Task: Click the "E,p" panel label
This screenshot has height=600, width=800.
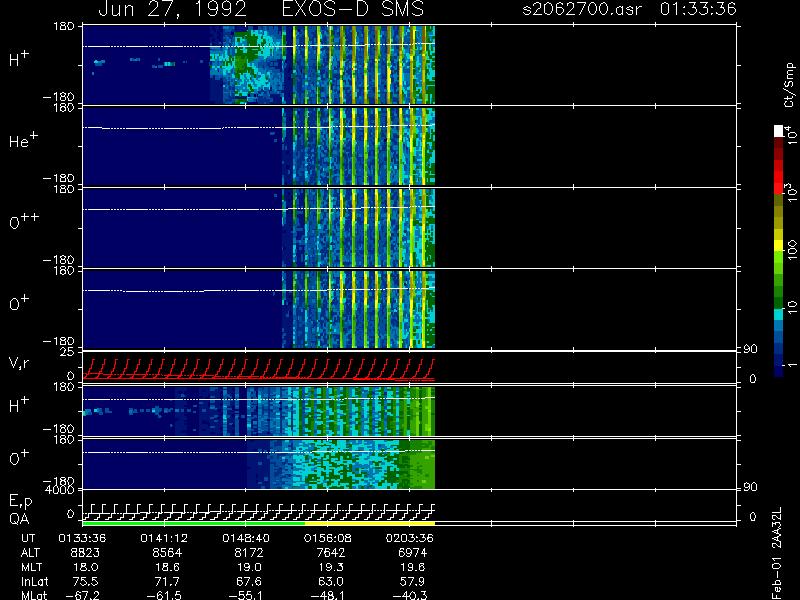Action: (20, 502)
